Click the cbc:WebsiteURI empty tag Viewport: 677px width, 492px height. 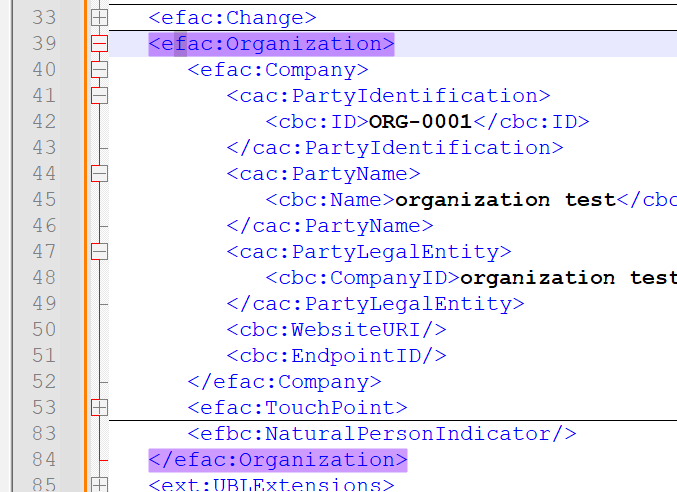(336, 330)
